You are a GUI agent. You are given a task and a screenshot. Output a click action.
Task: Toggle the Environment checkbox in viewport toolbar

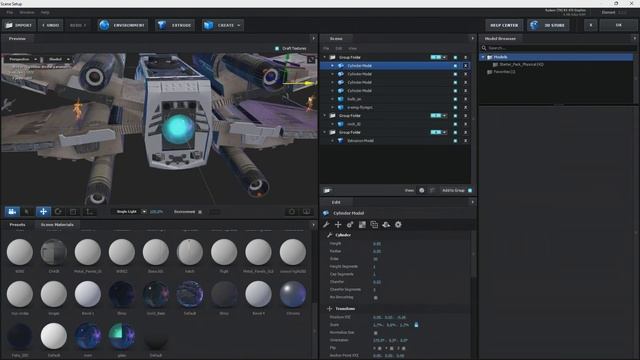coord(200,212)
